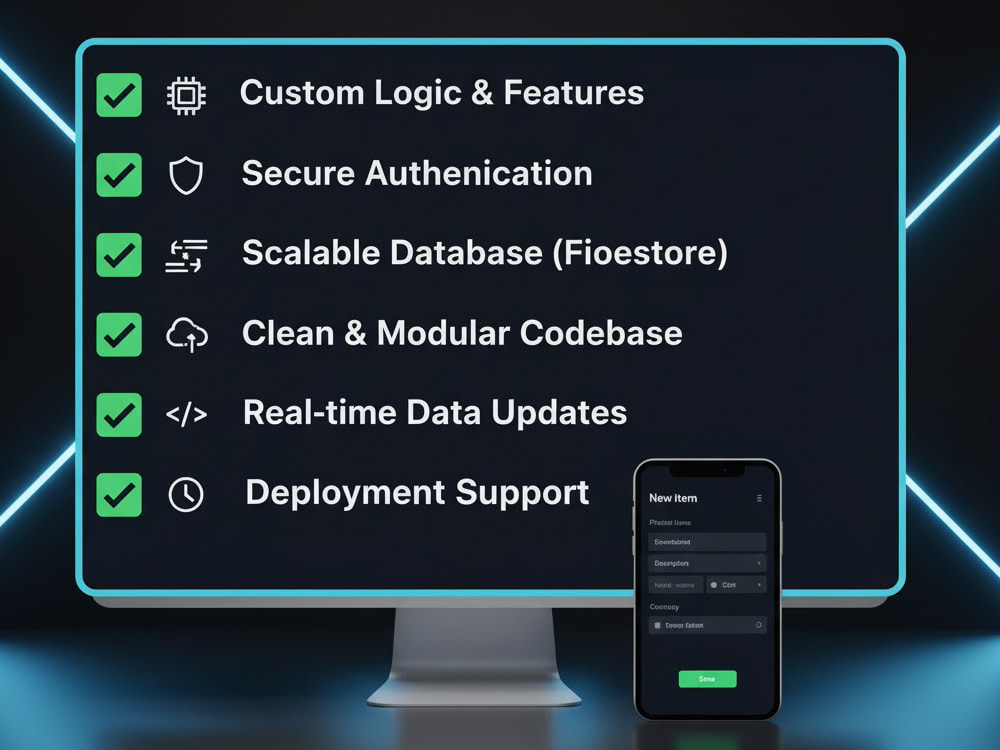The height and width of the screenshot is (750, 1000).
Task: Click the cloud upload icon beside Clean & Modular Codebase
Action: point(187,335)
